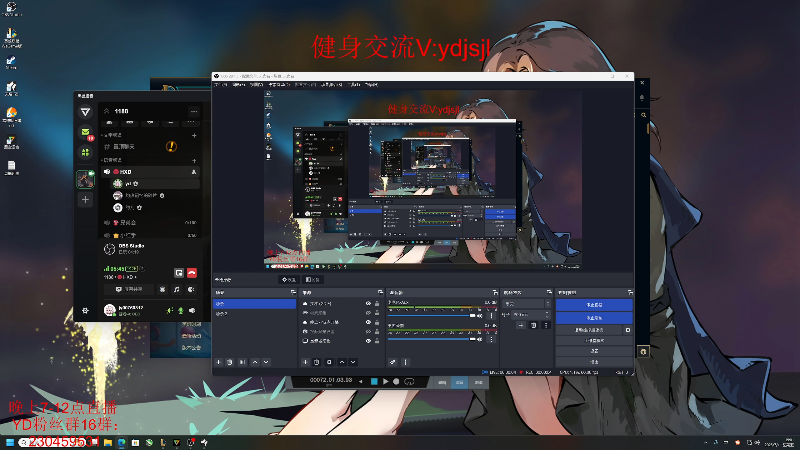Open transition properties three-dot menu
The image size is (800, 450).
pos(545,325)
